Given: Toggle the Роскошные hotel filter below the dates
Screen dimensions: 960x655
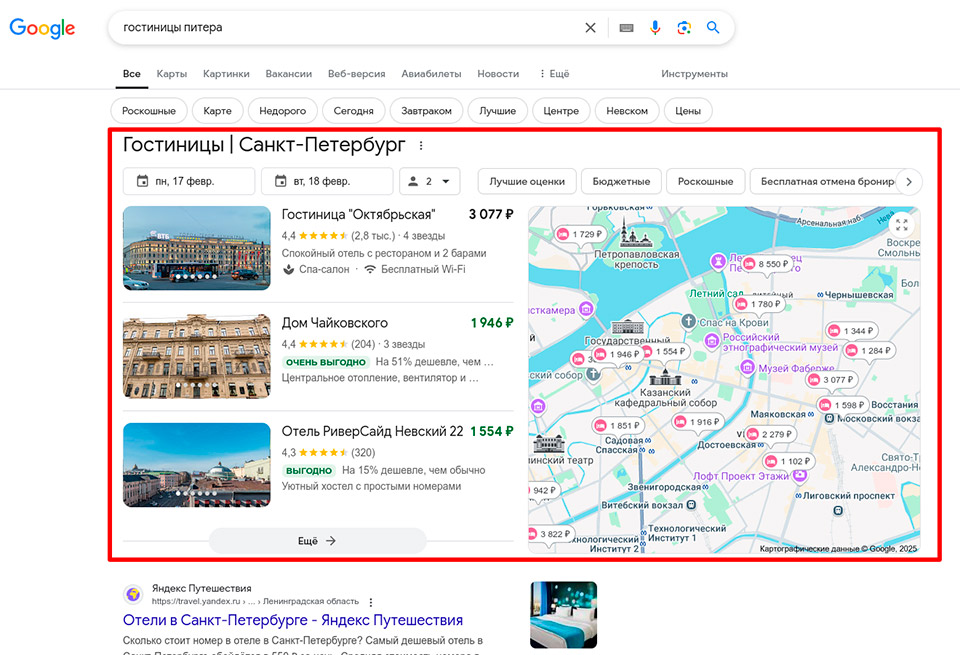Looking at the screenshot, I should tap(705, 181).
